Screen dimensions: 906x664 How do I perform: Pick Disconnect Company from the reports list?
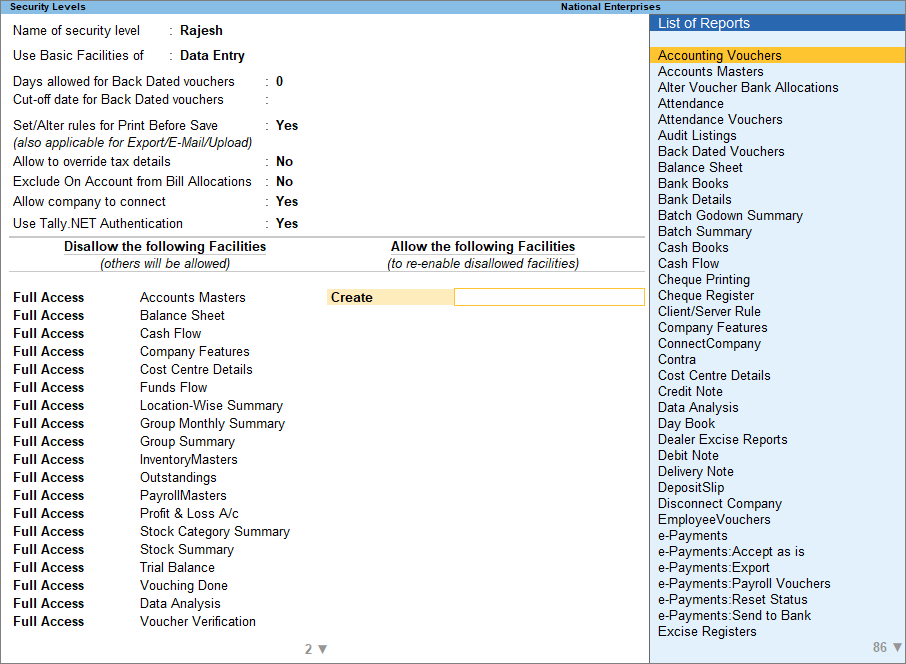pyautogui.click(x=719, y=503)
